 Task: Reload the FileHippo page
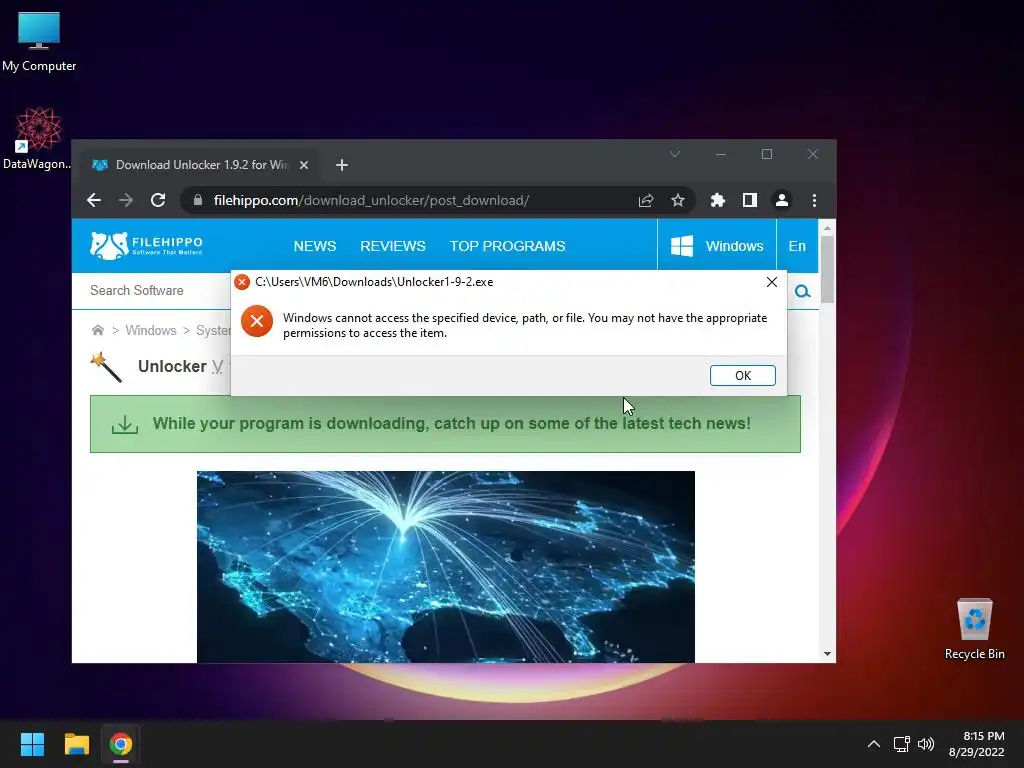pos(158,200)
